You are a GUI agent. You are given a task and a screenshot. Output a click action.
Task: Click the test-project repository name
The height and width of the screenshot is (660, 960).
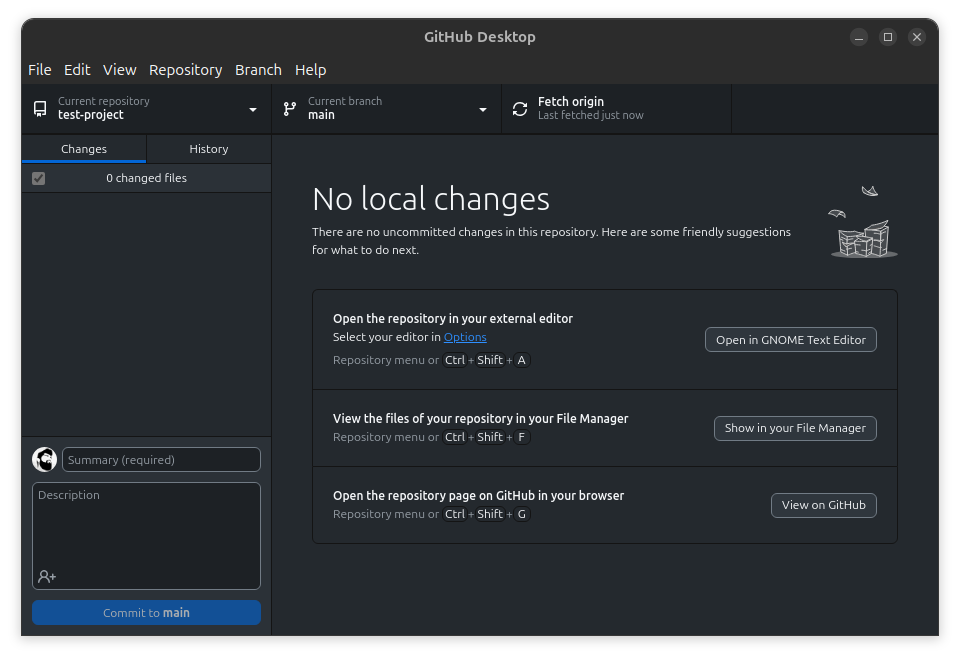pyautogui.click(x=91, y=114)
